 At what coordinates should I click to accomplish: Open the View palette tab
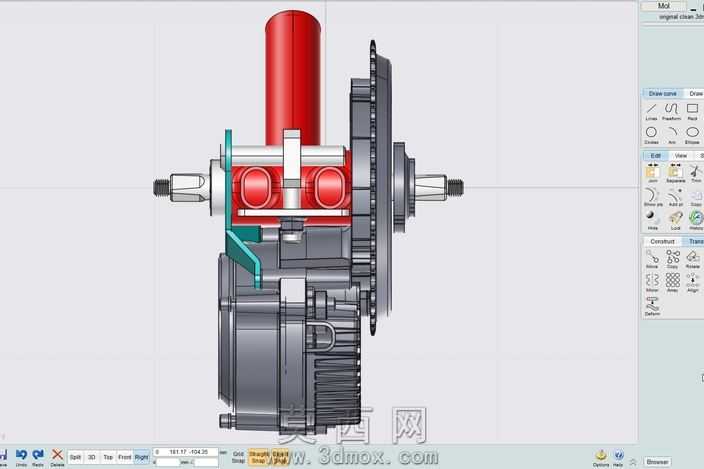(x=681, y=155)
